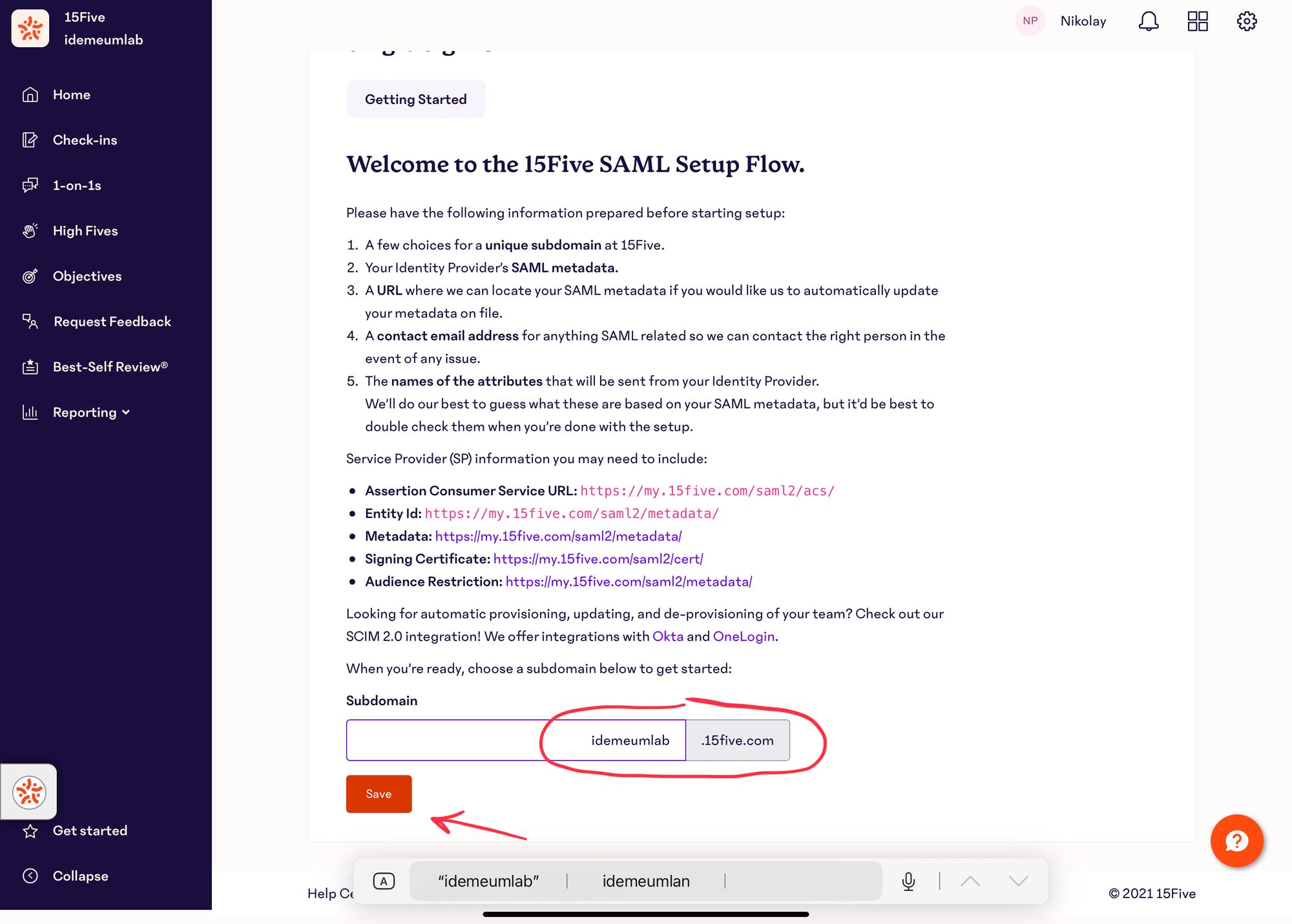Click the © 2021 15Five footer text
The image size is (1292, 924).
pyautogui.click(x=1152, y=894)
